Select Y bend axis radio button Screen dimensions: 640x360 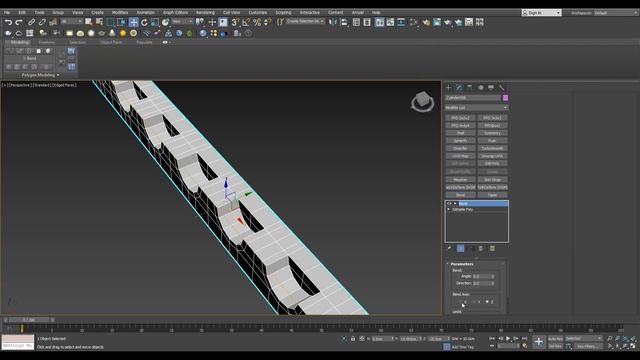[474, 302]
